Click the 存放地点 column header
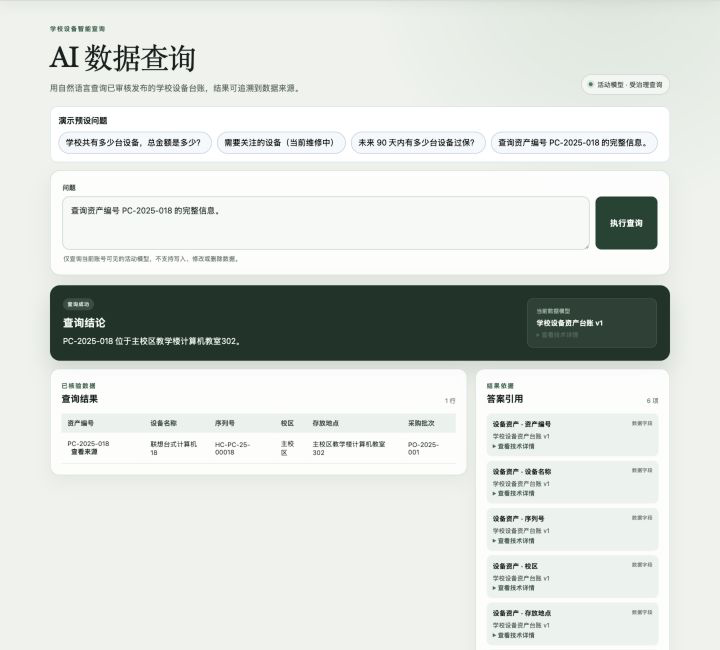 coord(326,423)
